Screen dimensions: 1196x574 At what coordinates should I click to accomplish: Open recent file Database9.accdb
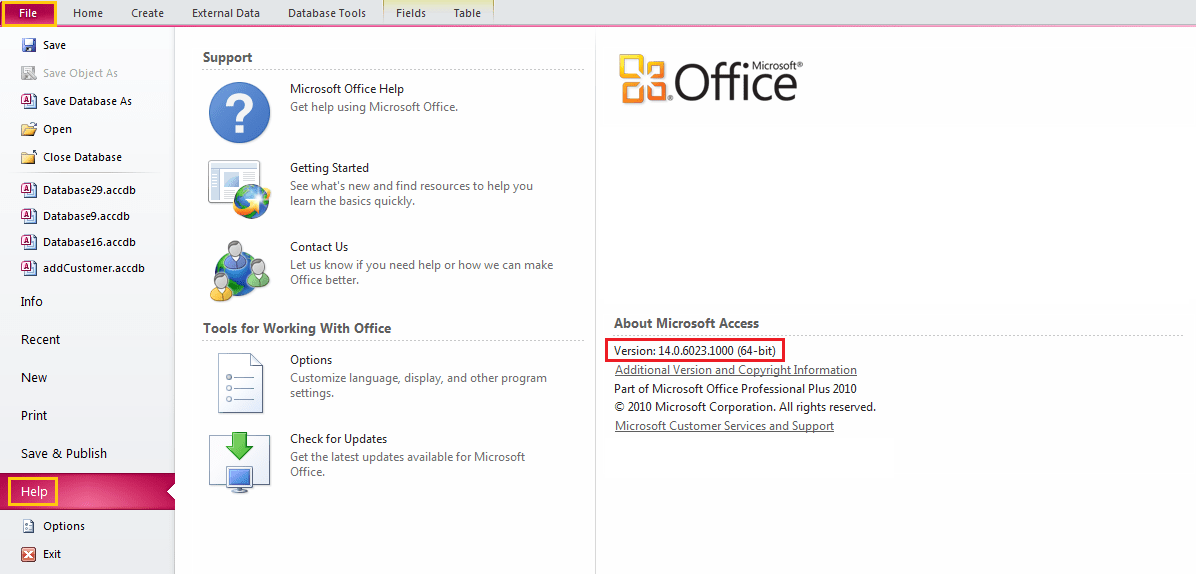(x=87, y=216)
